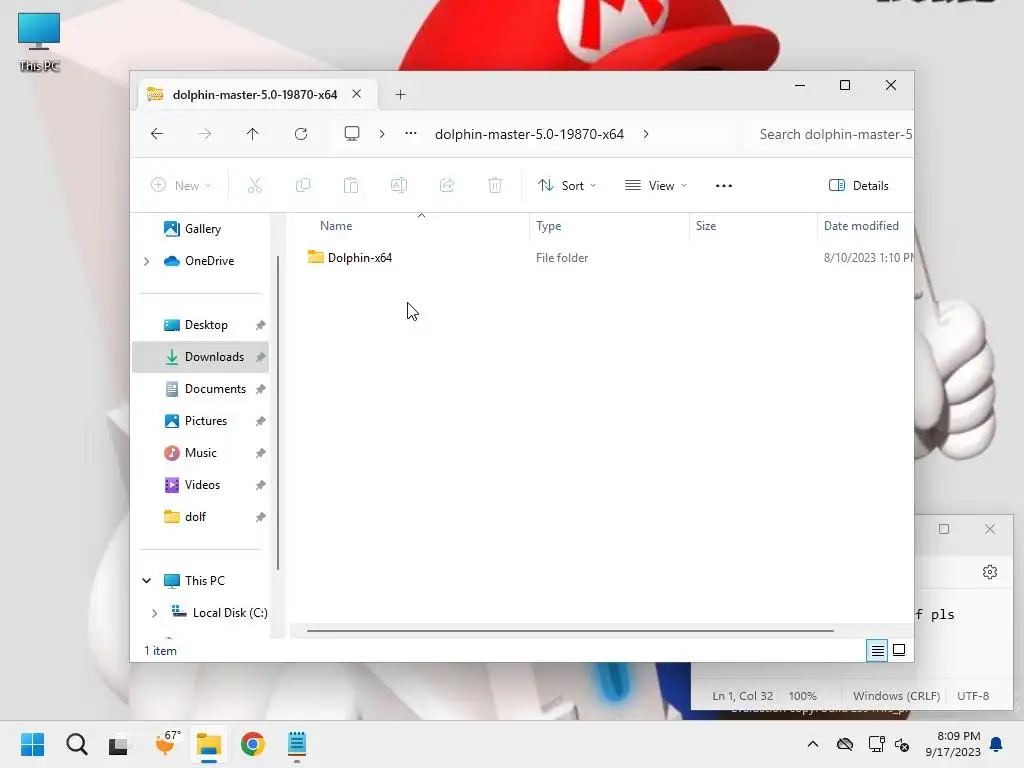
Task: Click Notepad's 100% zoom status entry
Action: 803,696
